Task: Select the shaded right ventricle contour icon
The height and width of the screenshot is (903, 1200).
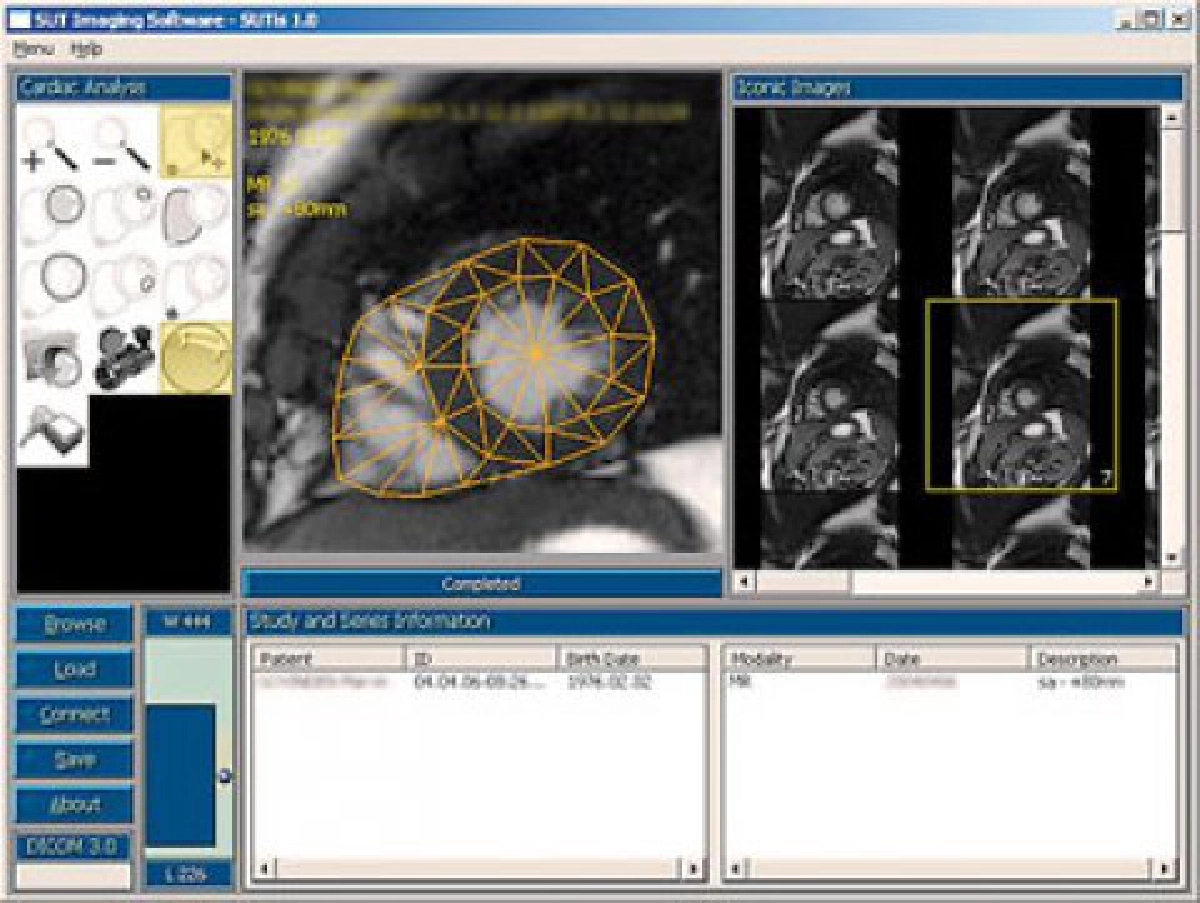Action: coord(196,214)
